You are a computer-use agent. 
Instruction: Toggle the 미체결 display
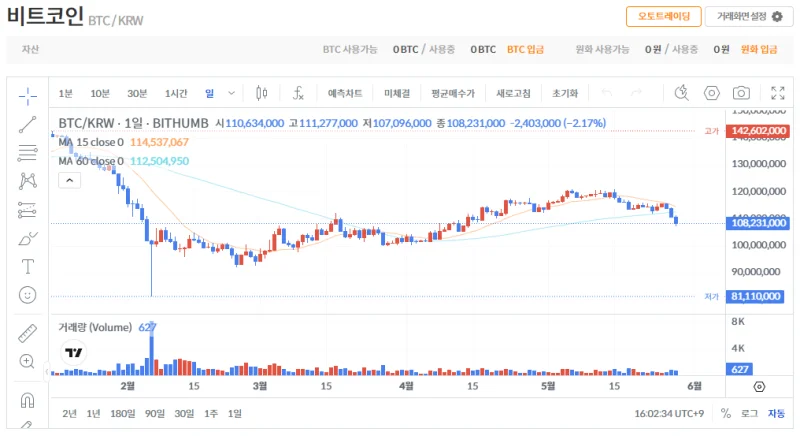coord(397,93)
